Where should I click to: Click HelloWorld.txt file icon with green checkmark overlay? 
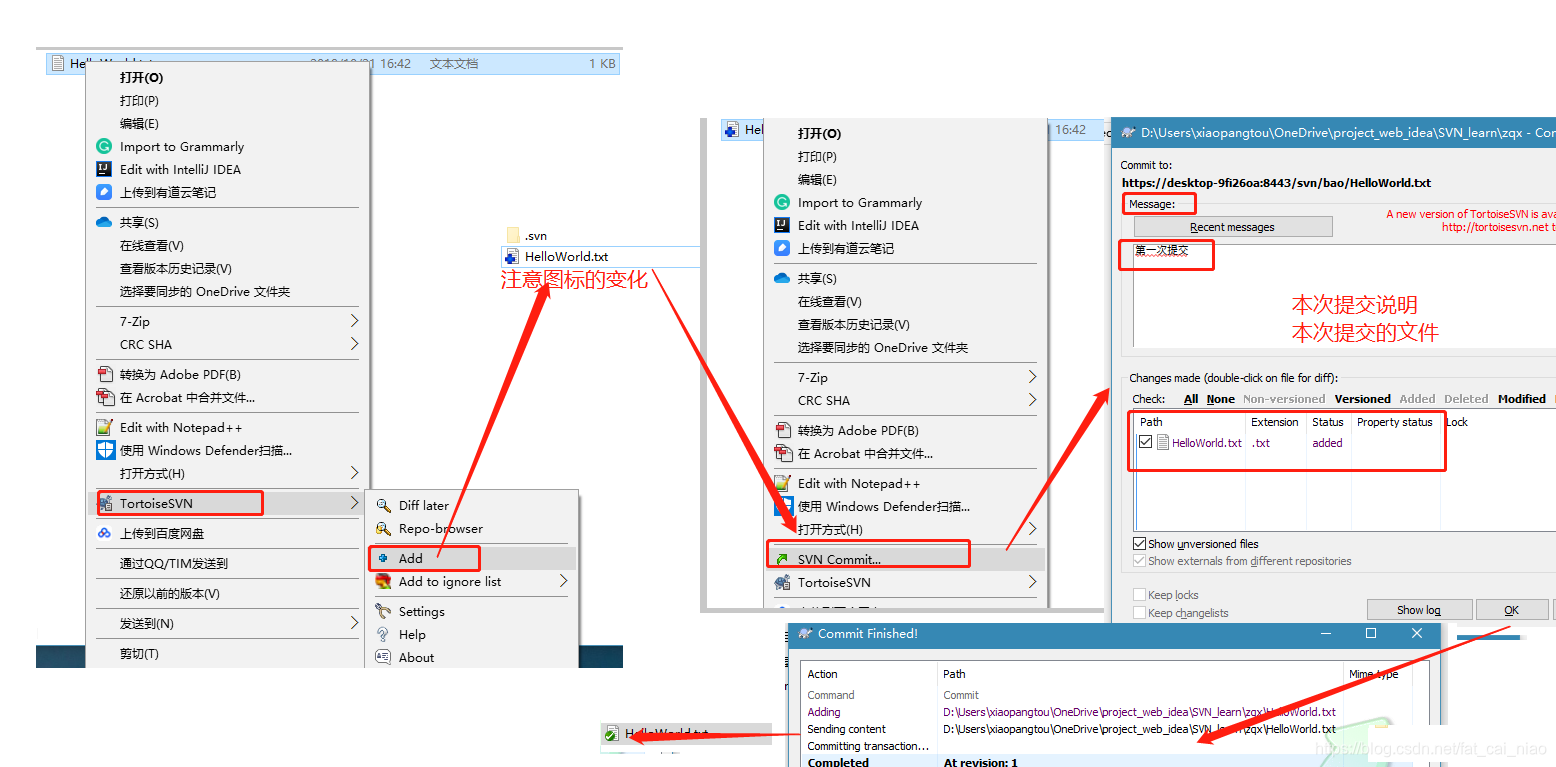tap(611, 734)
